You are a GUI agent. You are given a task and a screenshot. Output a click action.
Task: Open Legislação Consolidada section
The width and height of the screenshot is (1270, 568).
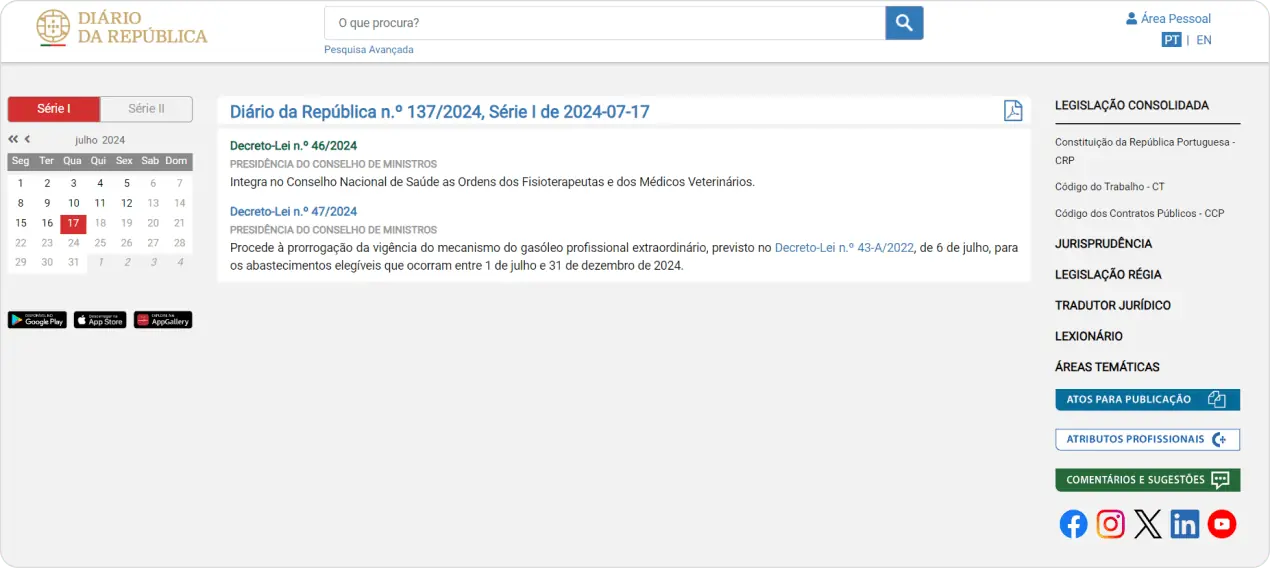(1132, 105)
